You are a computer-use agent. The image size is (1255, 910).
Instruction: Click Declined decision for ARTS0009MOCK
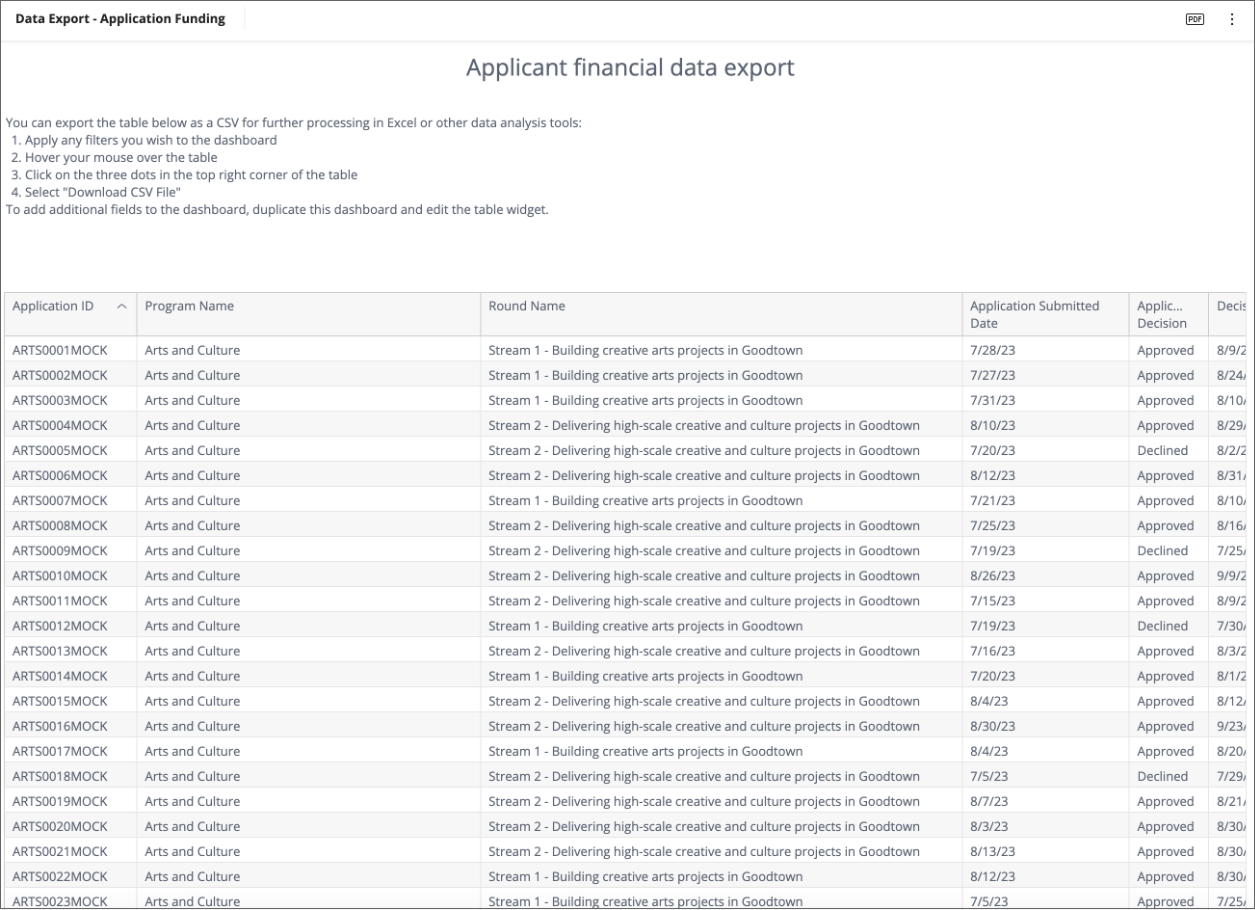click(x=1168, y=550)
